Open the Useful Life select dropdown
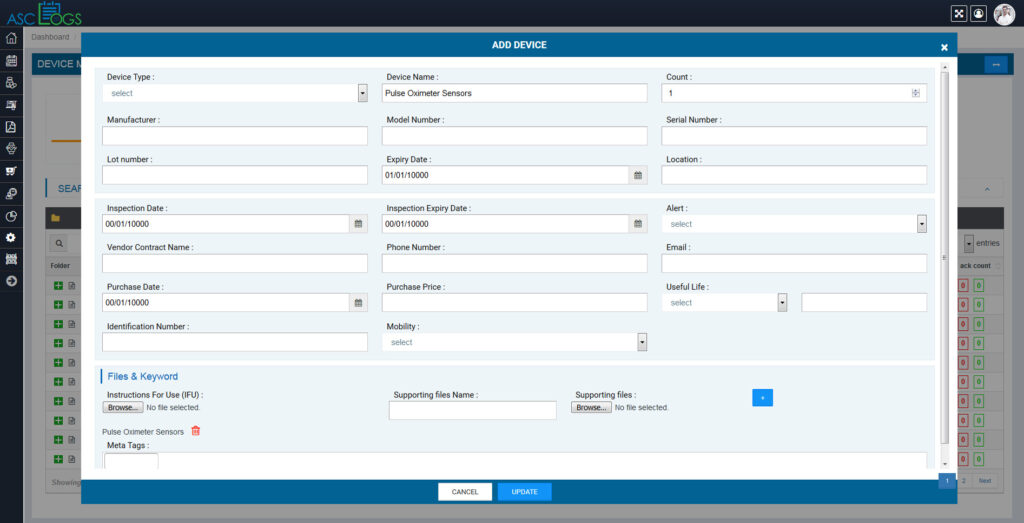1024x523 pixels. (782, 302)
